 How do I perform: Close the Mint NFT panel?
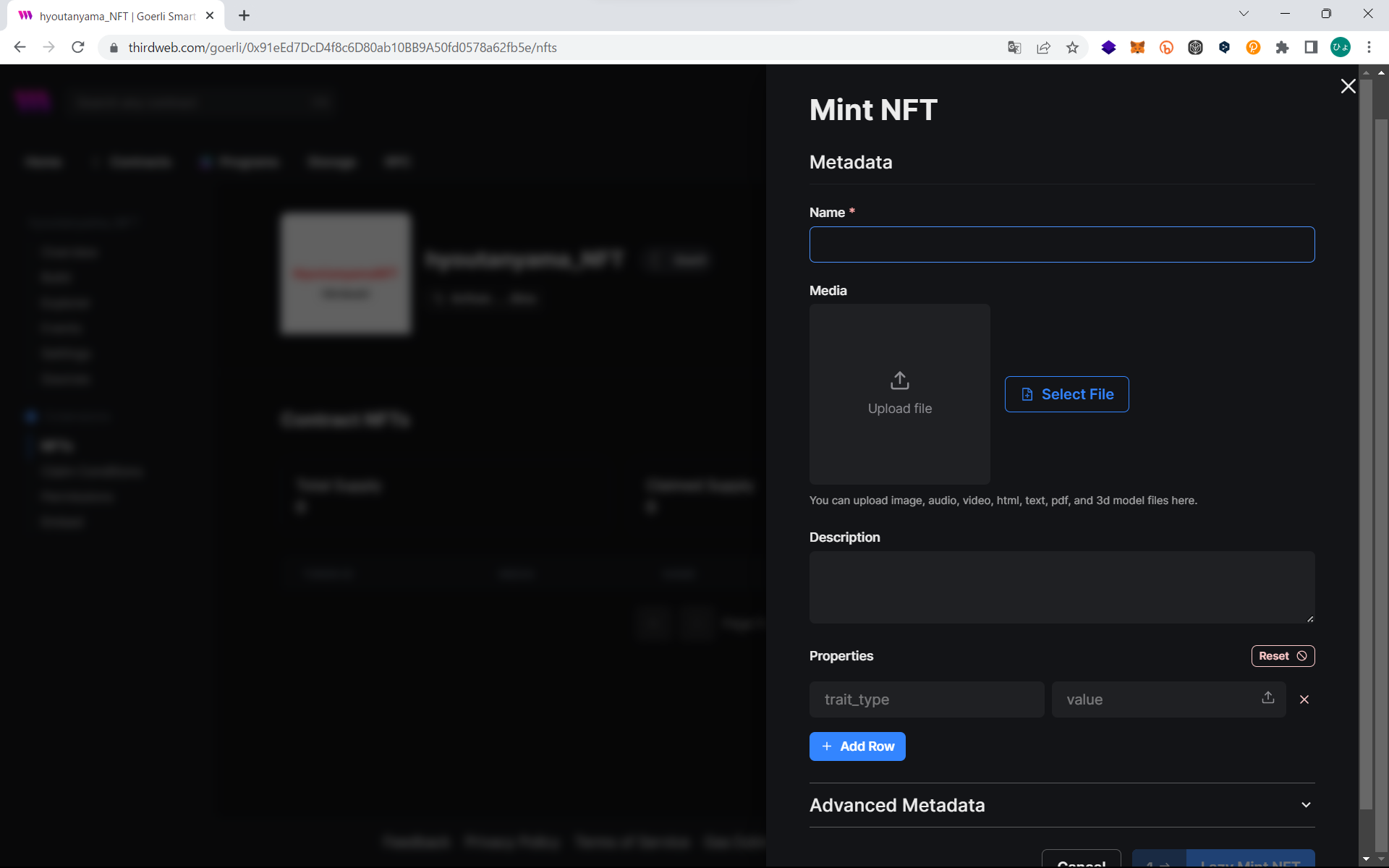tap(1348, 86)
